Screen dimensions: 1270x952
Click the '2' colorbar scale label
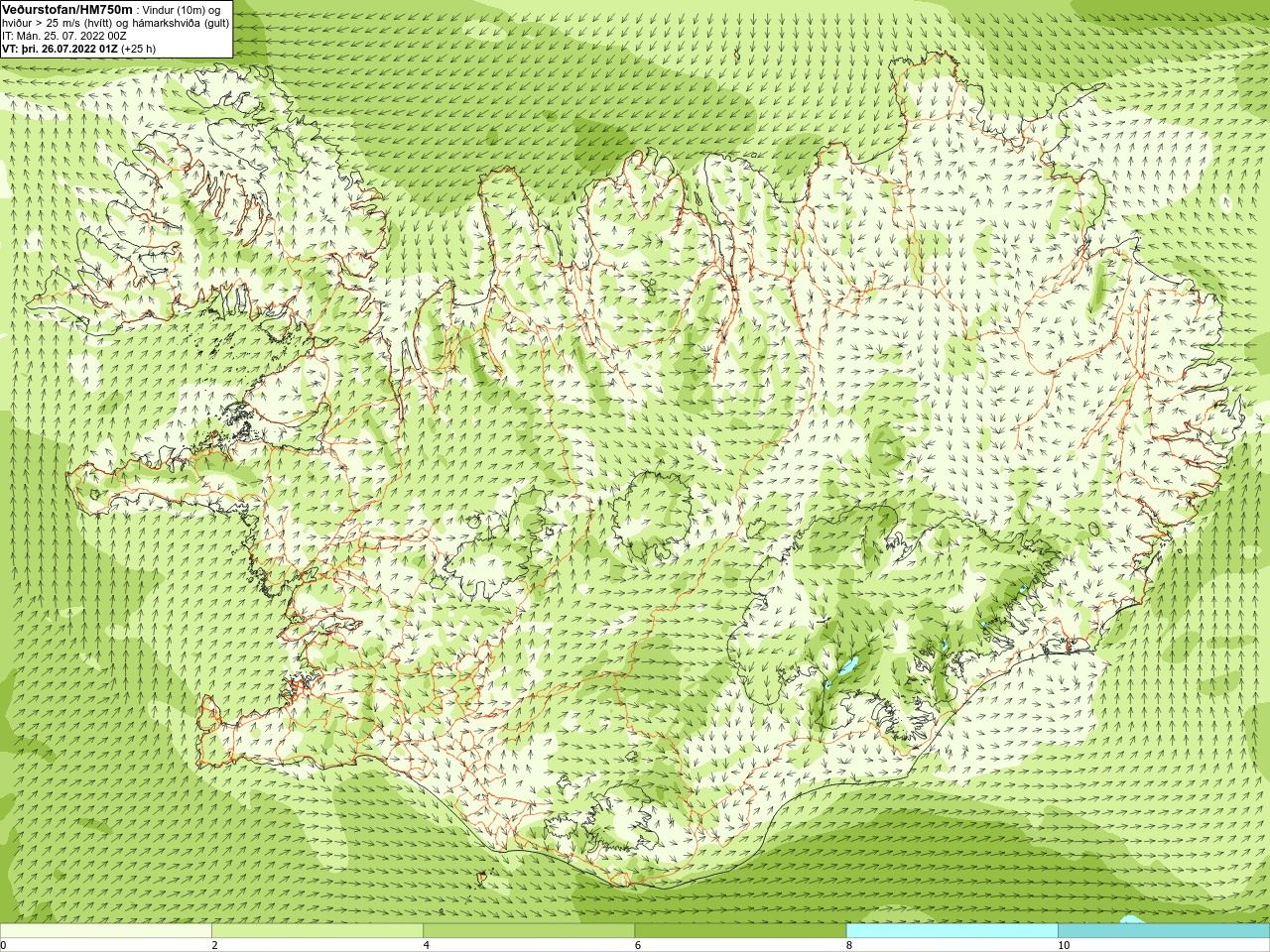214,945
